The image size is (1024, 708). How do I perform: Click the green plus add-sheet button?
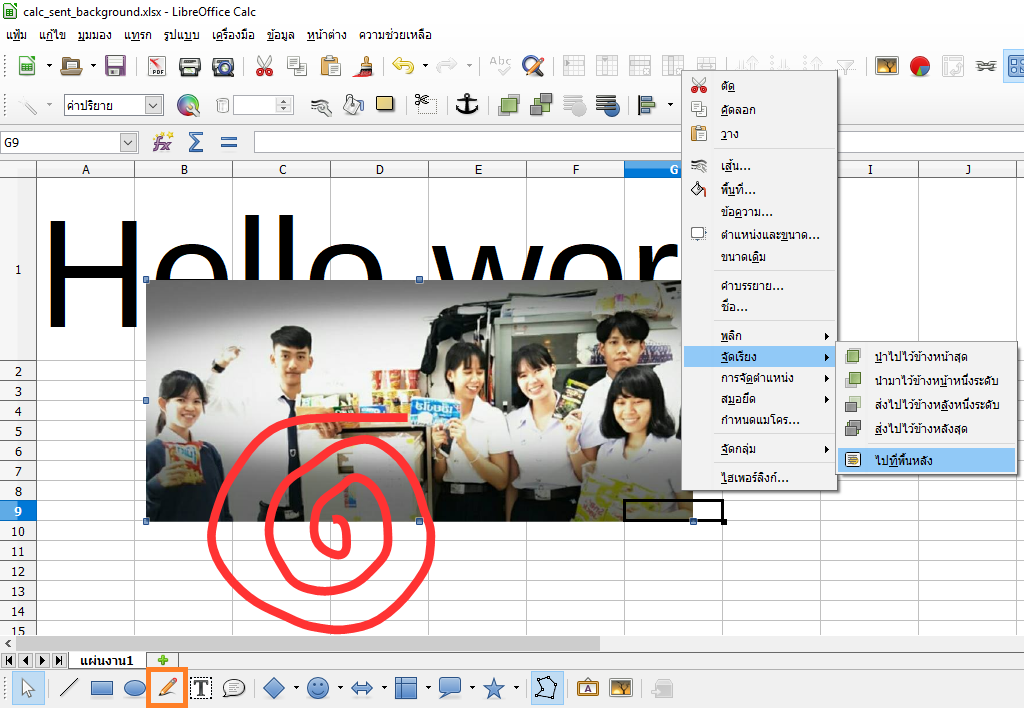(162, 660)
